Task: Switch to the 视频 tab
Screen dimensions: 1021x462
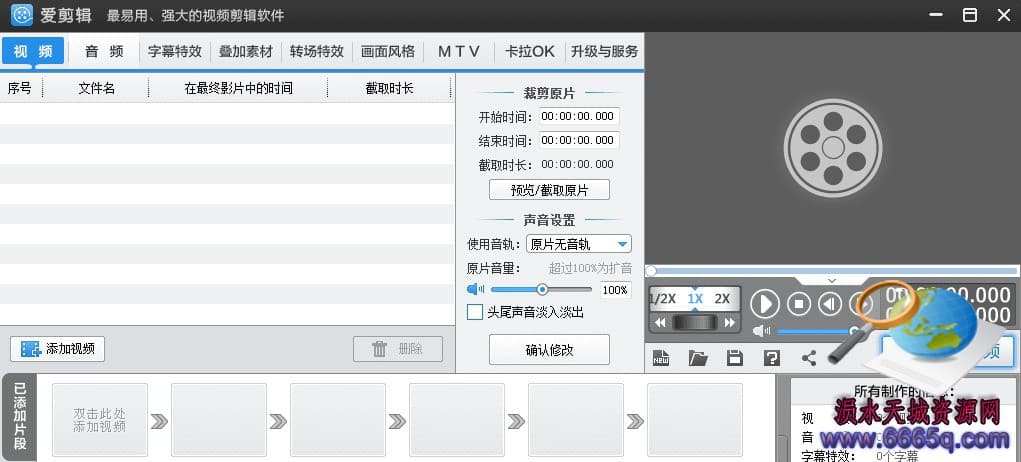Action: pyautogui.click(x=33, y=51)
